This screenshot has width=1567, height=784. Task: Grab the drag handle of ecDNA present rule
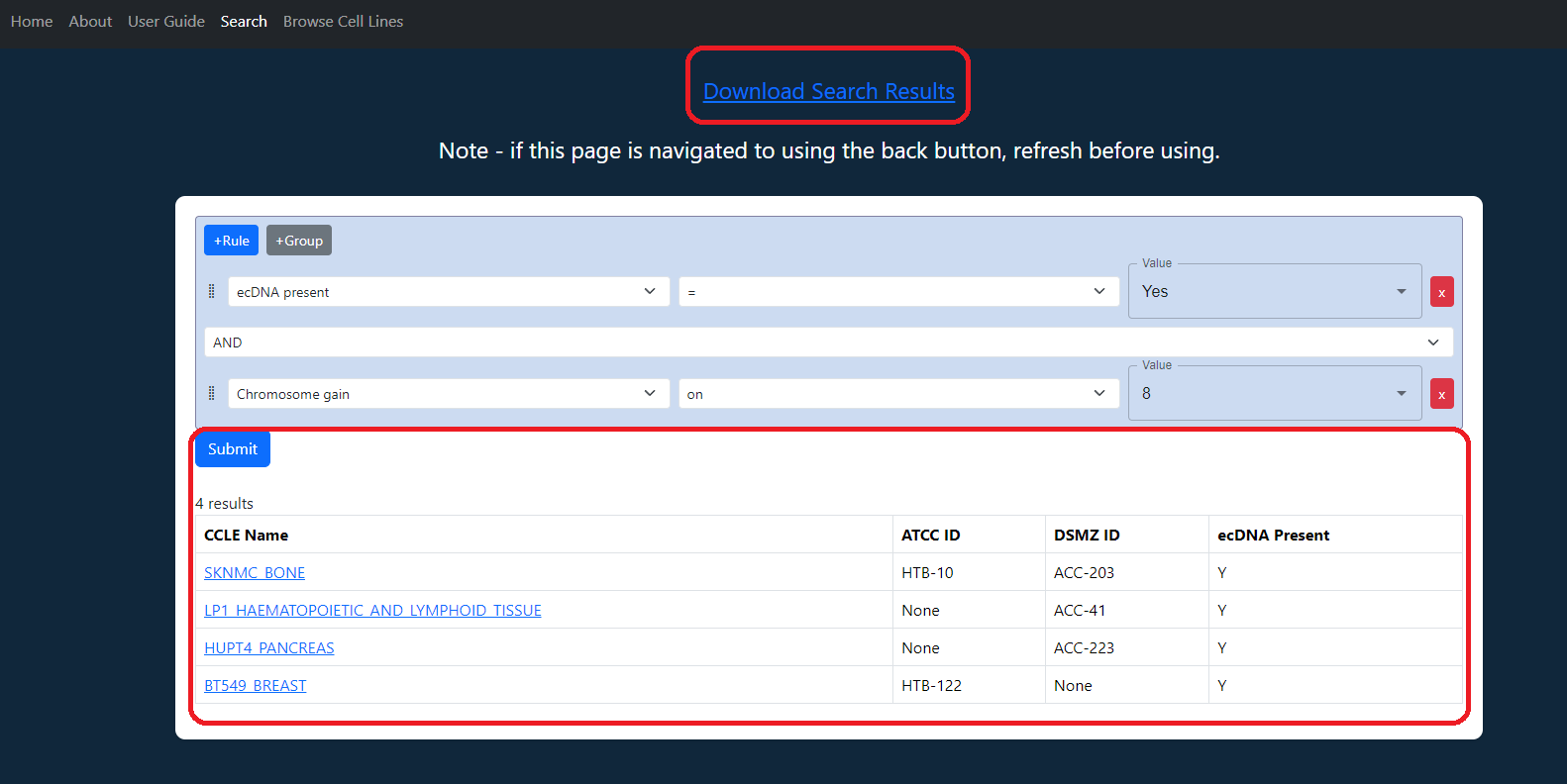tap(211, 291)
